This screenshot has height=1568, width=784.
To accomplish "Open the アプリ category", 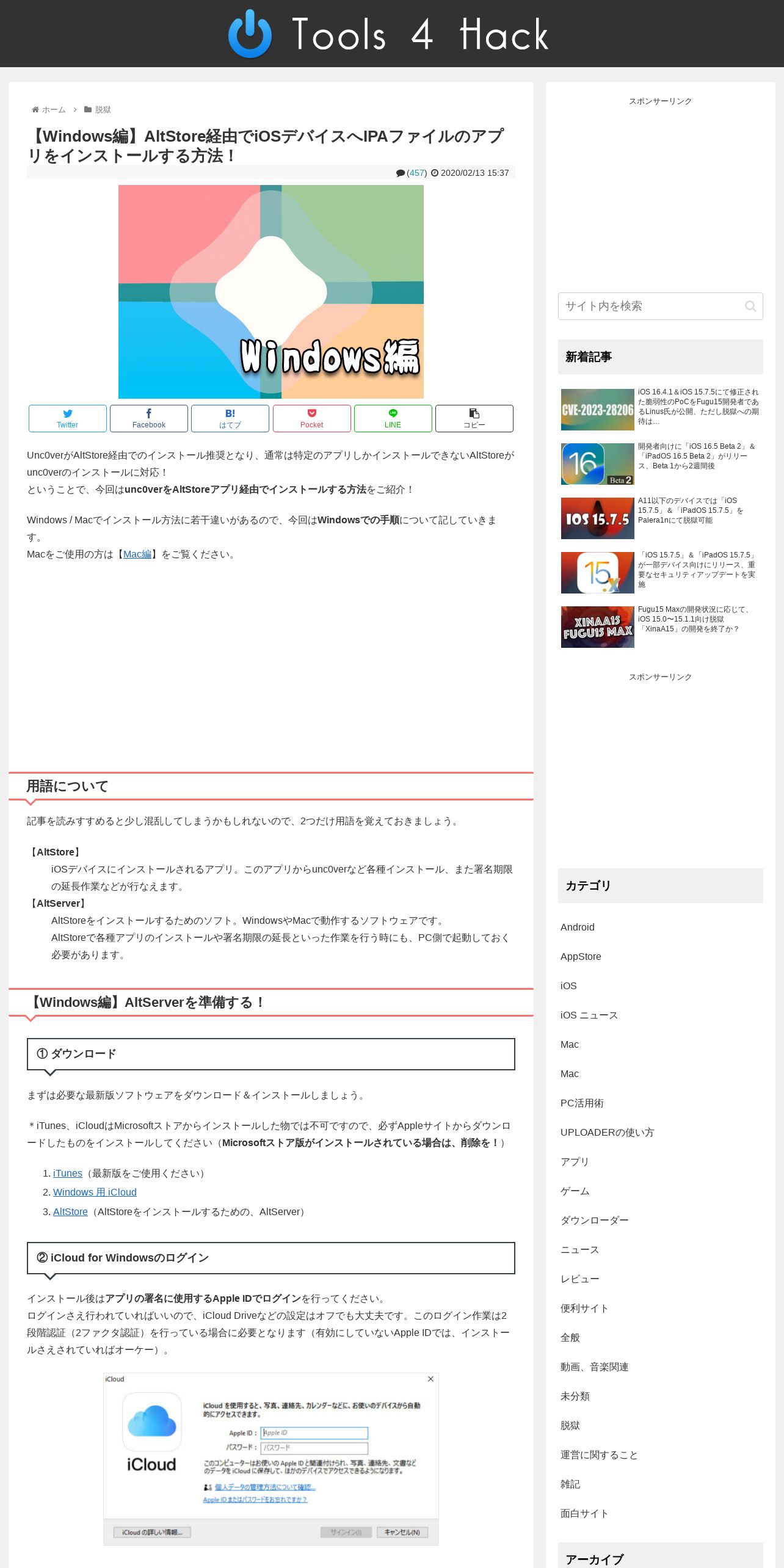I will 575,1161.
